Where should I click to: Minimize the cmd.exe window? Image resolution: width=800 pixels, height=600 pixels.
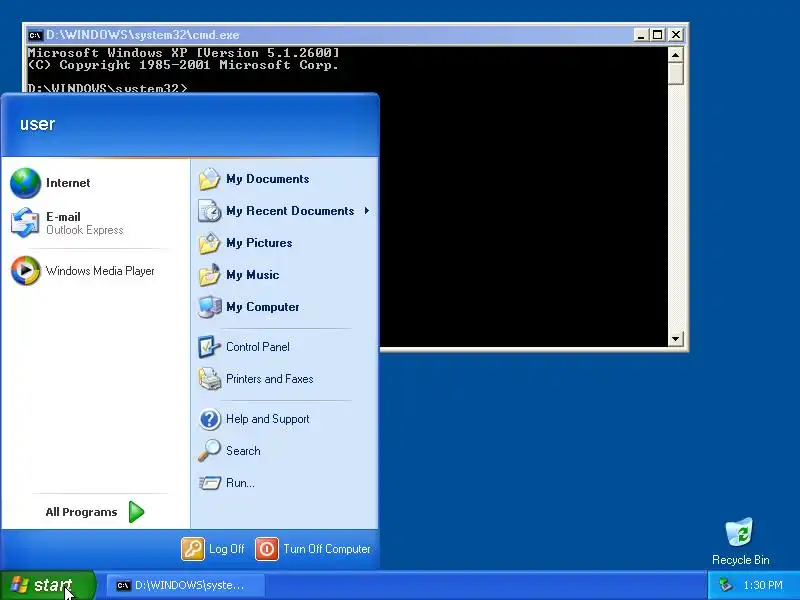(641, 35)
